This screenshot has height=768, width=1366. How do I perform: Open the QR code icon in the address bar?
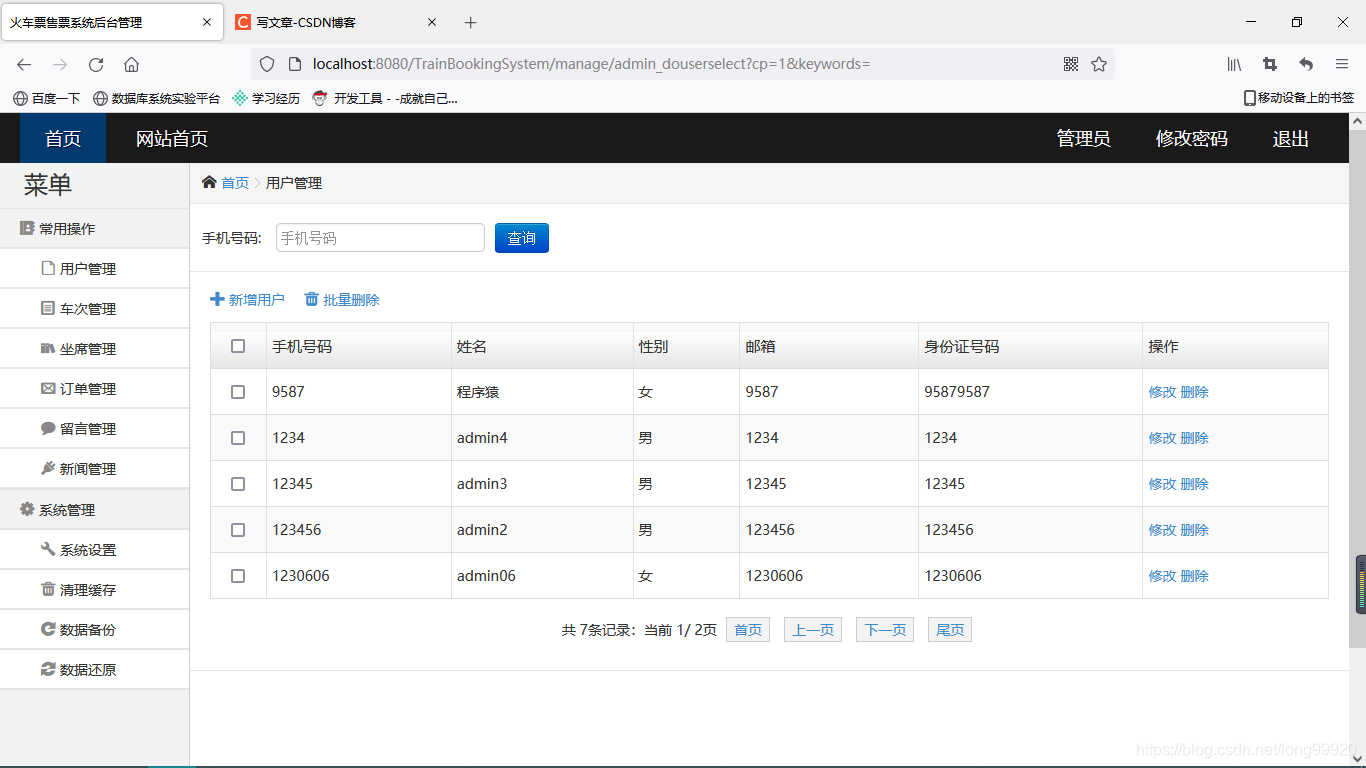pyautogui.click(x=1071, y=64)
